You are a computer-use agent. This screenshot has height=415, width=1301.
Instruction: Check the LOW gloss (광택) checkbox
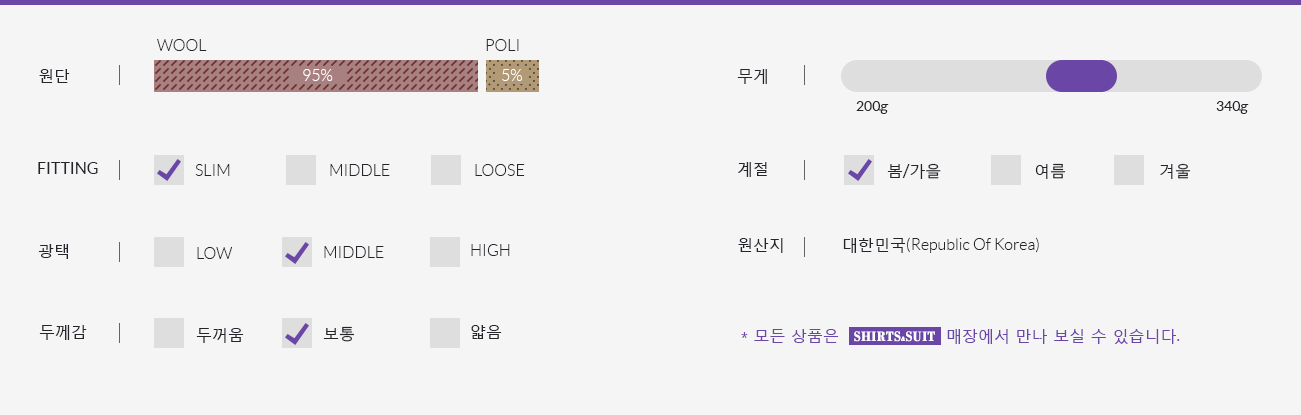[169, 252]
